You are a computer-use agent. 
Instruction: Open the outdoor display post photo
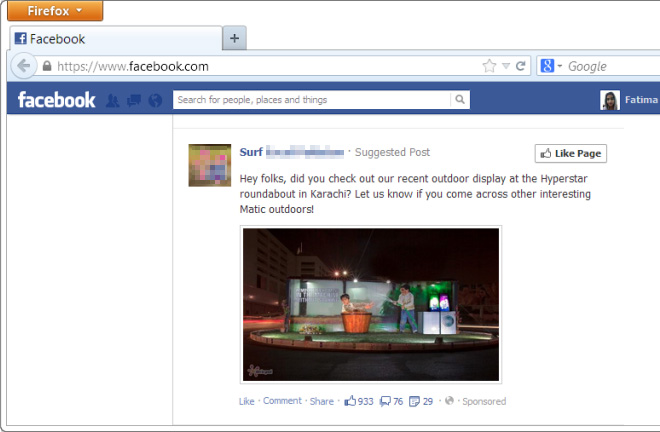(371, 304)
